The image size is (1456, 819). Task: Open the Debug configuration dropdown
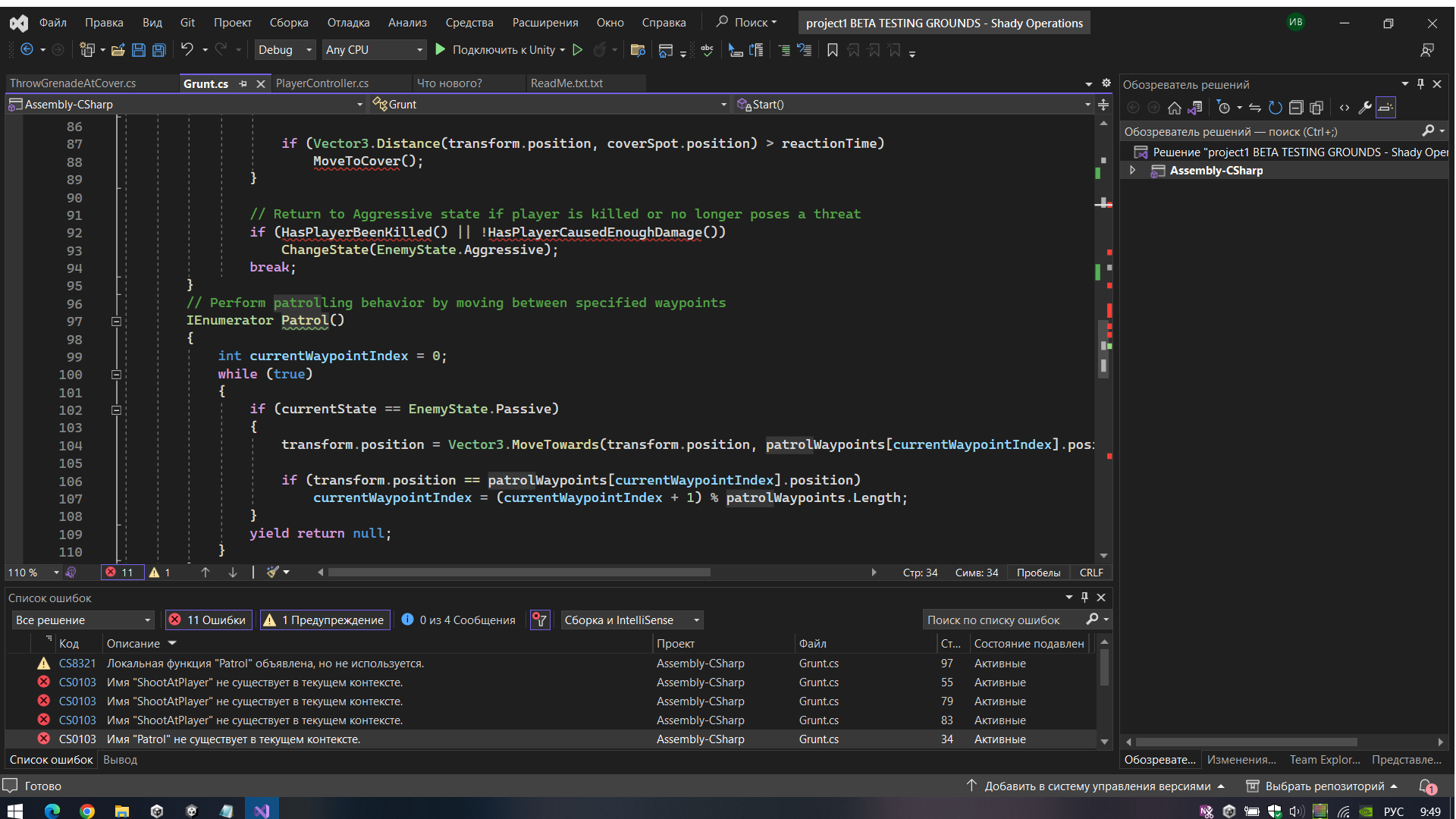[x=284, y=50]
